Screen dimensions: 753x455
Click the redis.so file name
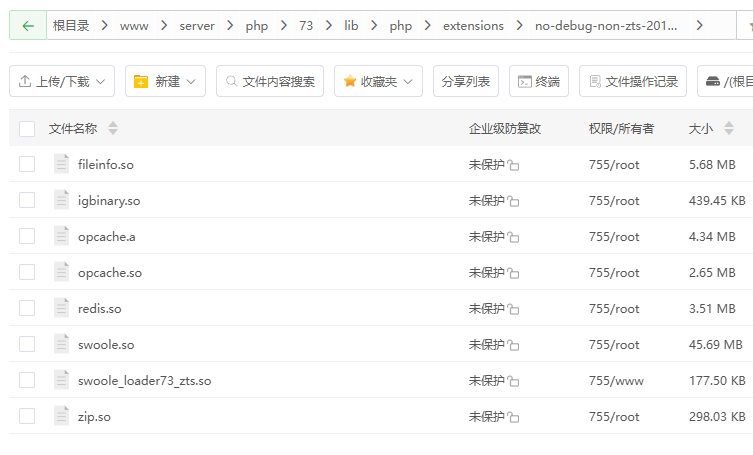tap(99, 308)
